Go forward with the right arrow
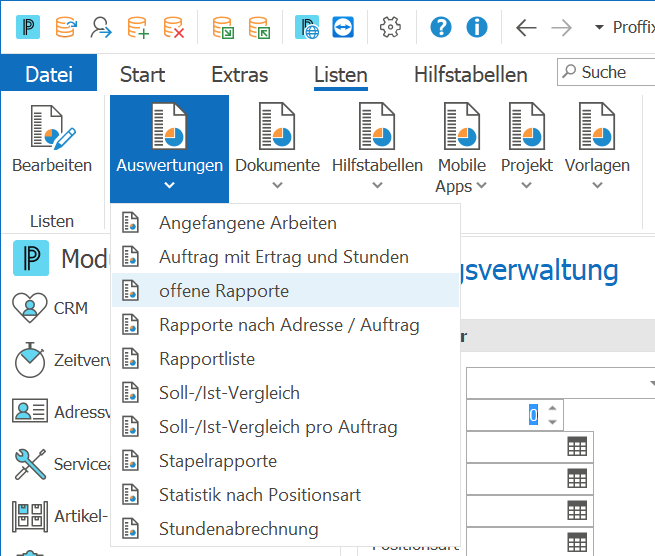655x556 pixels. [x=561, y=28]
